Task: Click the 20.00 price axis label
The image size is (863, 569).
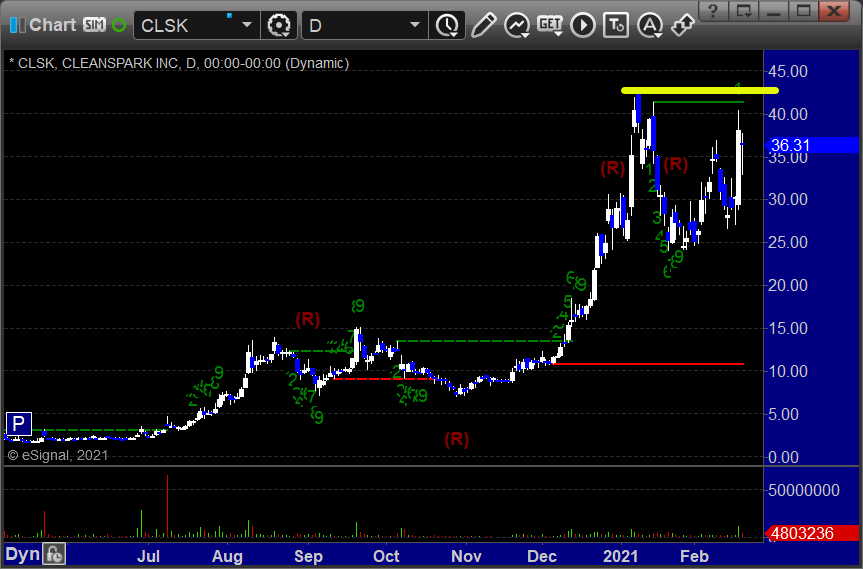Action: (x=788, y=285)
